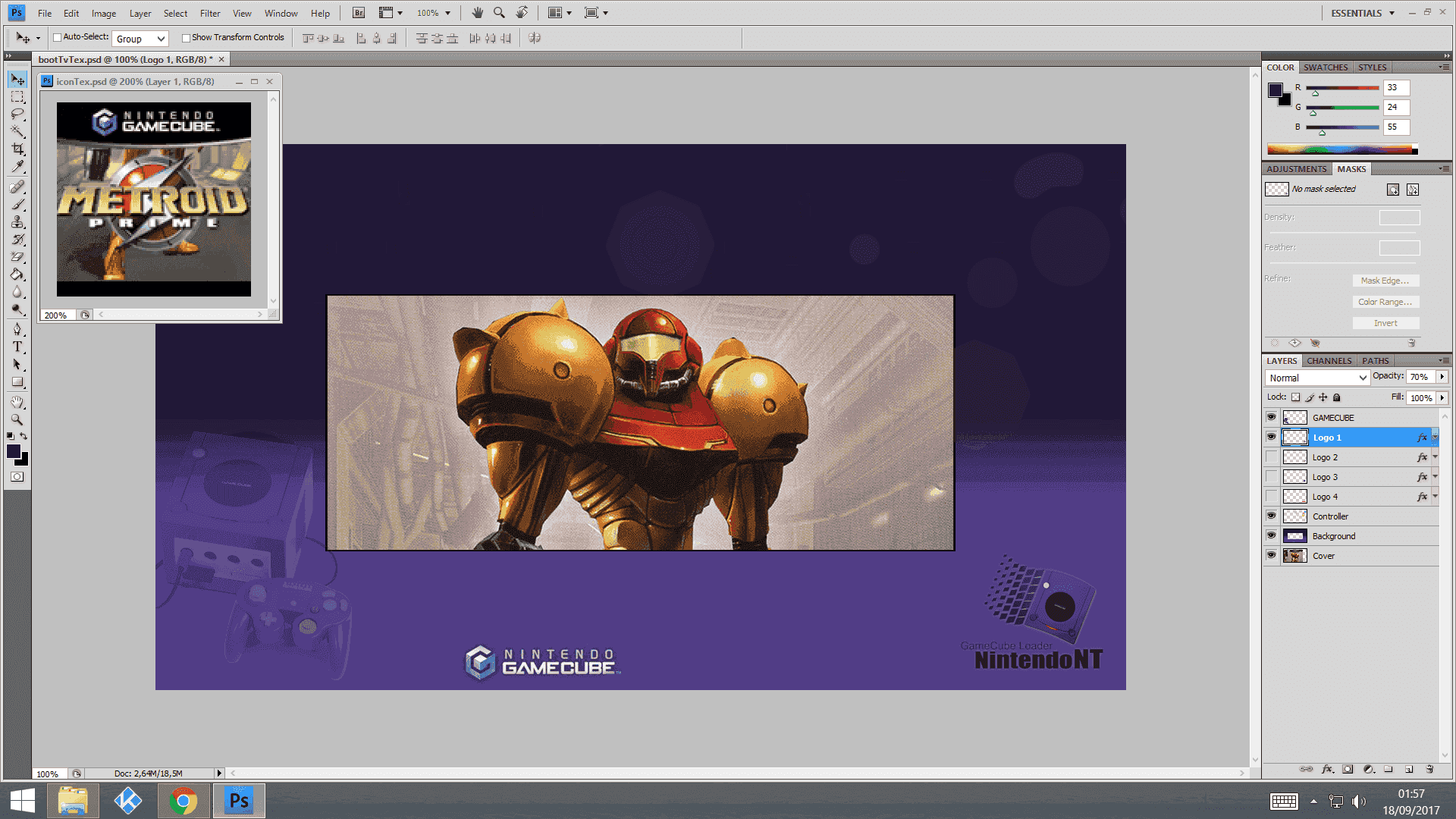This screenshot has height=819, width=1456.
Task: Select the Eraser tool
Action: (x=17, y=257)
